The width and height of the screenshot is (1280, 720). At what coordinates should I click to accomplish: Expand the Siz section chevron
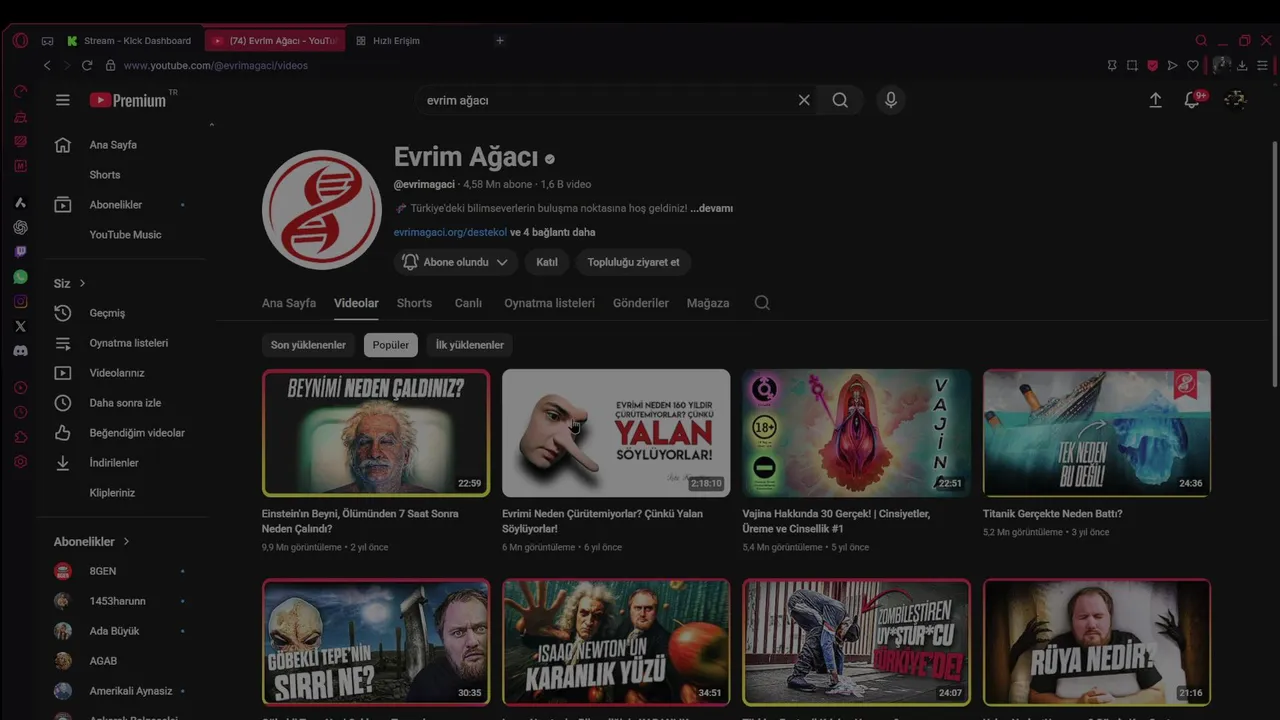click(x=82, y=283)
